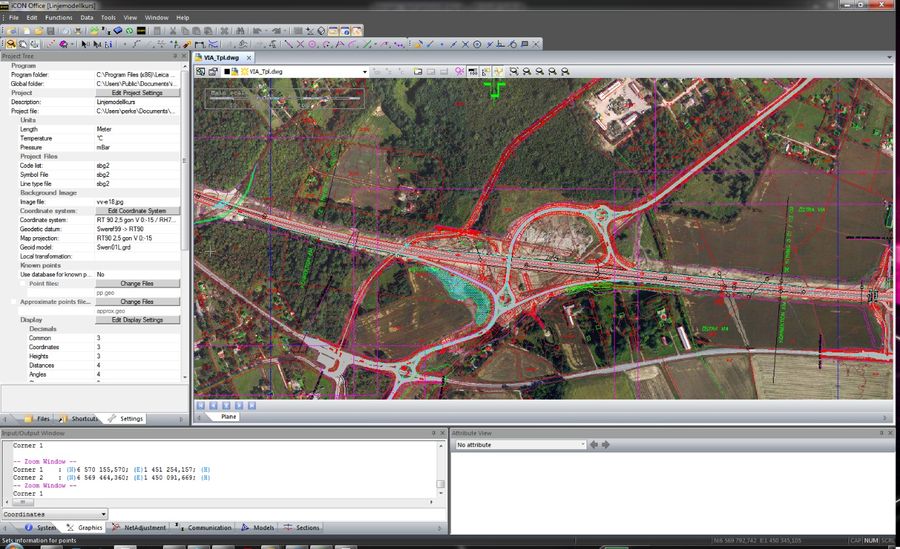The width and height of the screenshot is (900, 549).
Task: Expand the No attribute dropdown
Action: tap(581, 444)
